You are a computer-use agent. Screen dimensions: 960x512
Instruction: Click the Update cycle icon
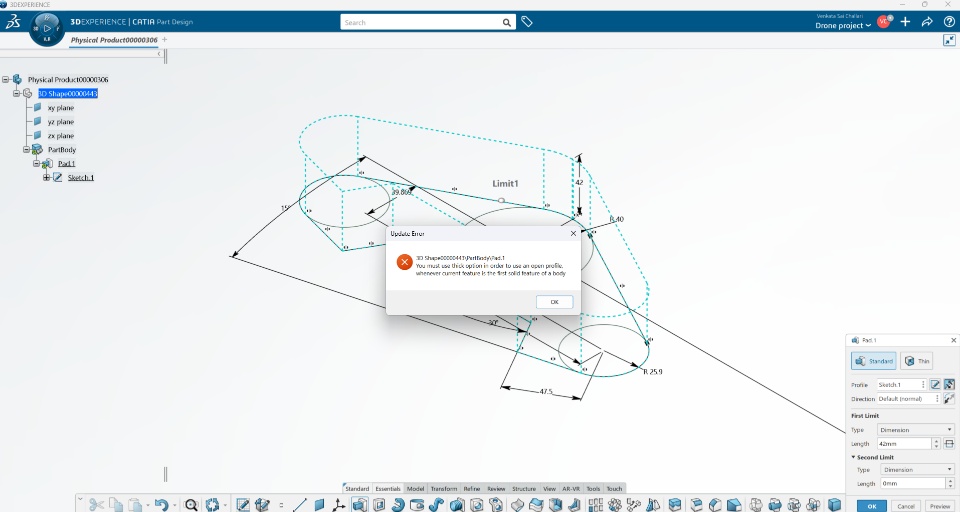coord(212,505)
